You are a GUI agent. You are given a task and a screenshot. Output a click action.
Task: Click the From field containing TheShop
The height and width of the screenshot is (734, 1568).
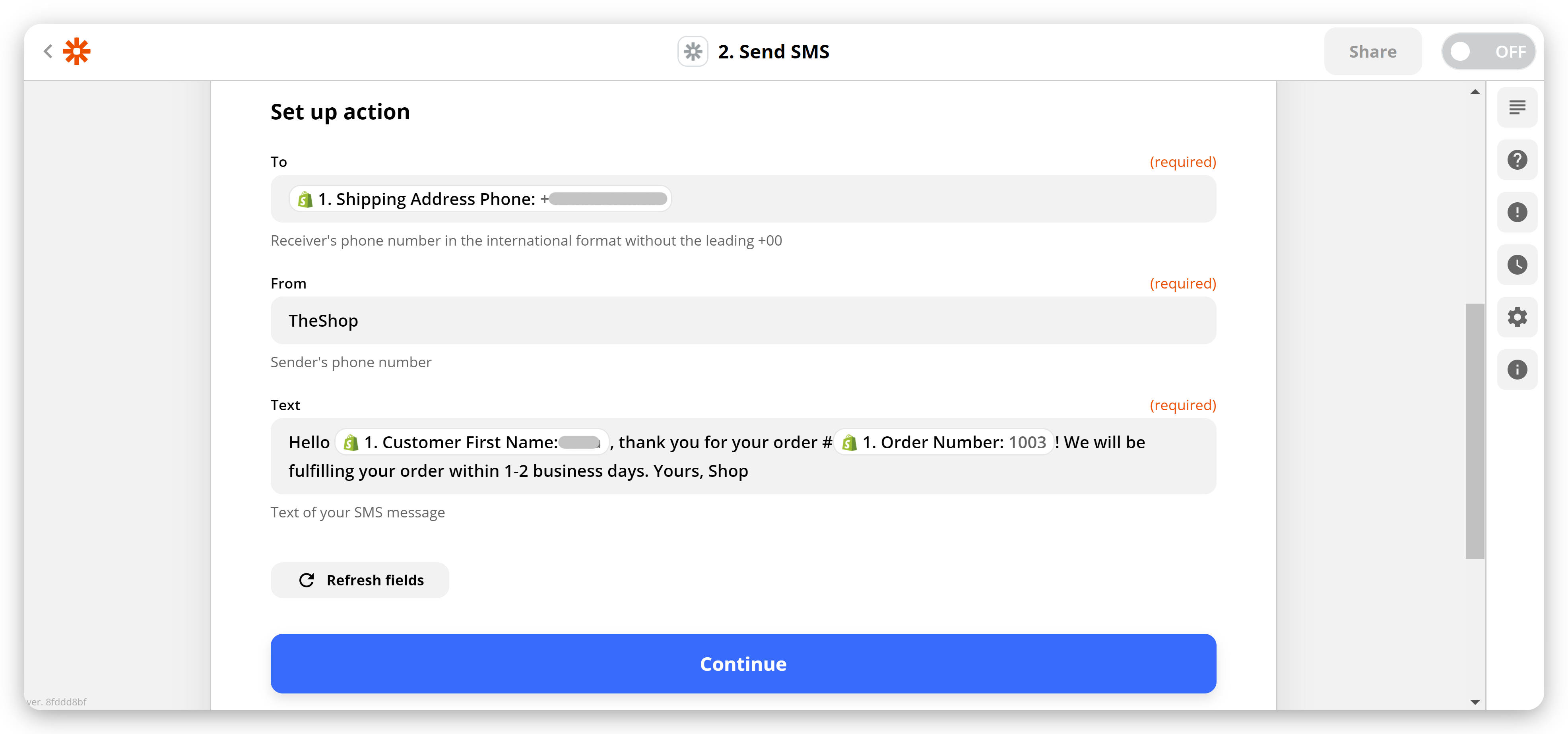tap(743, 321)
